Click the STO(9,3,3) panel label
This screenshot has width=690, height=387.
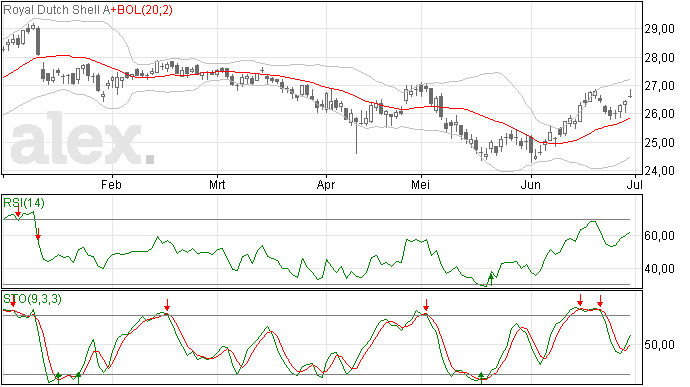32,299
